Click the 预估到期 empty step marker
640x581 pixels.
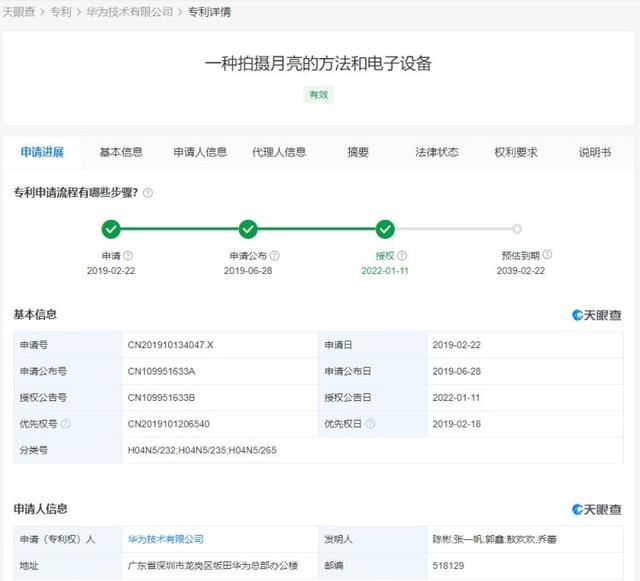pos(517,229)
